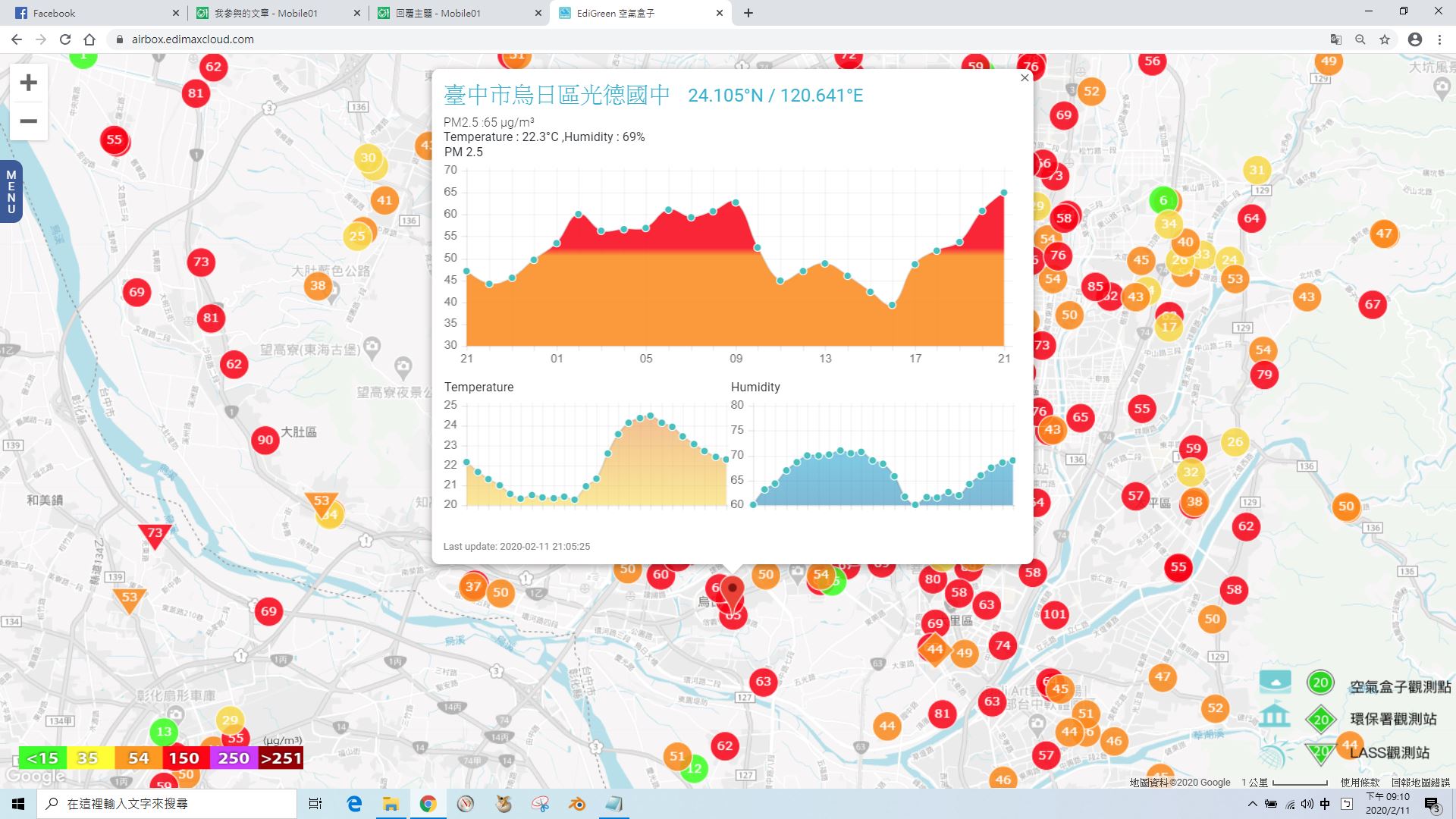This screenshot has width=1456, height=819.
Task: Click the red 90 marker near 大肚區
Action: pos(265,440)
